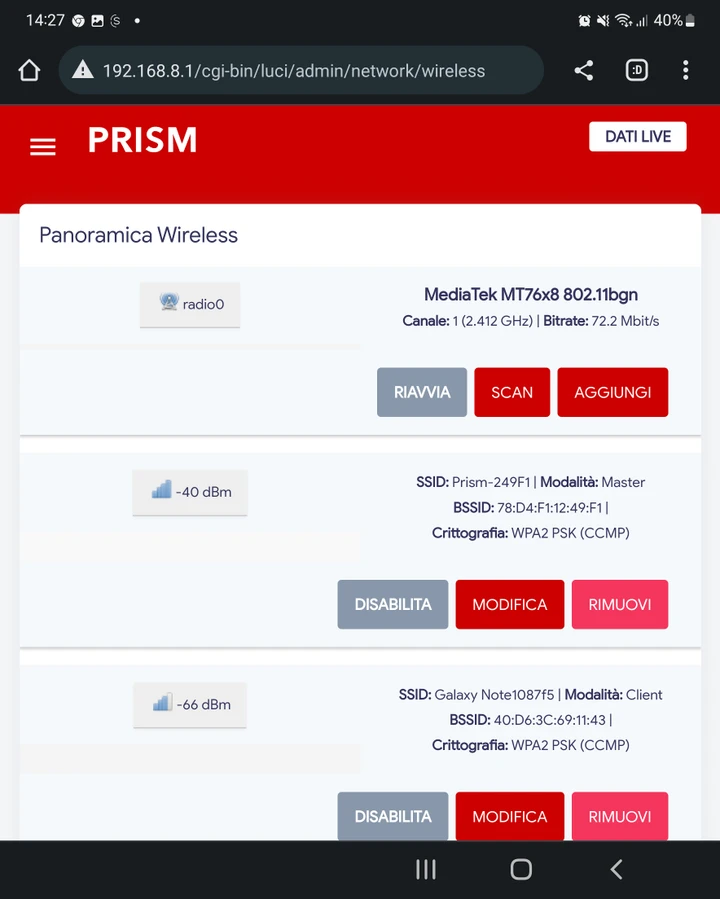Image resolution: width=720 pixels, height=899 pixels.
Task: Restart radio0 with RIAVVIA button
Action: tap(422, 392)
